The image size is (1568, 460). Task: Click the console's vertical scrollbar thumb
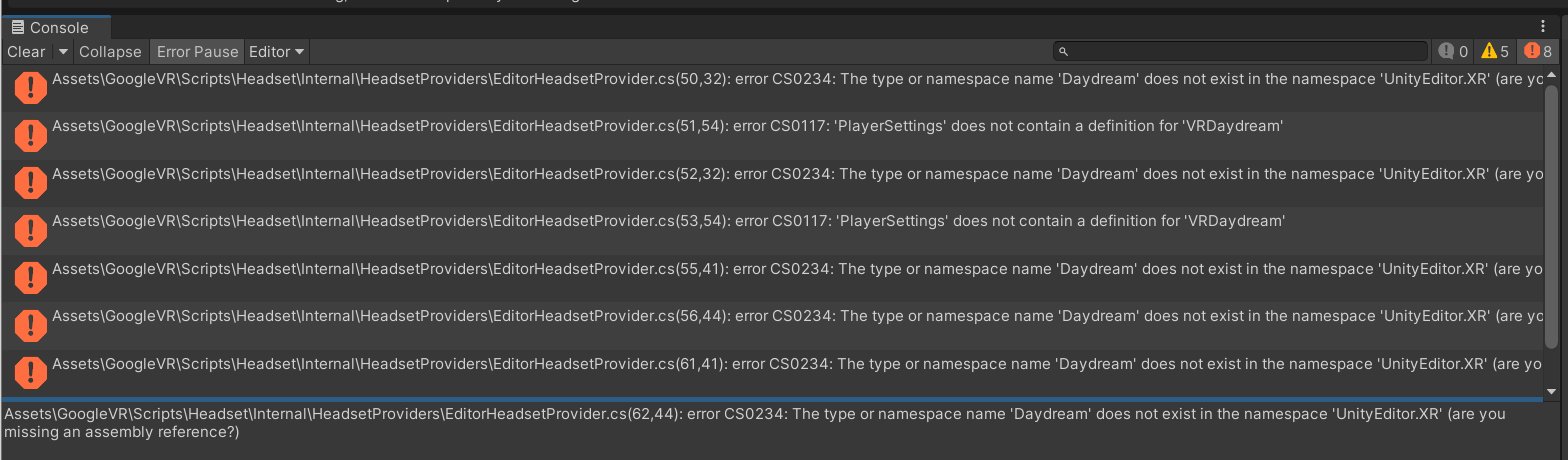1551,215
